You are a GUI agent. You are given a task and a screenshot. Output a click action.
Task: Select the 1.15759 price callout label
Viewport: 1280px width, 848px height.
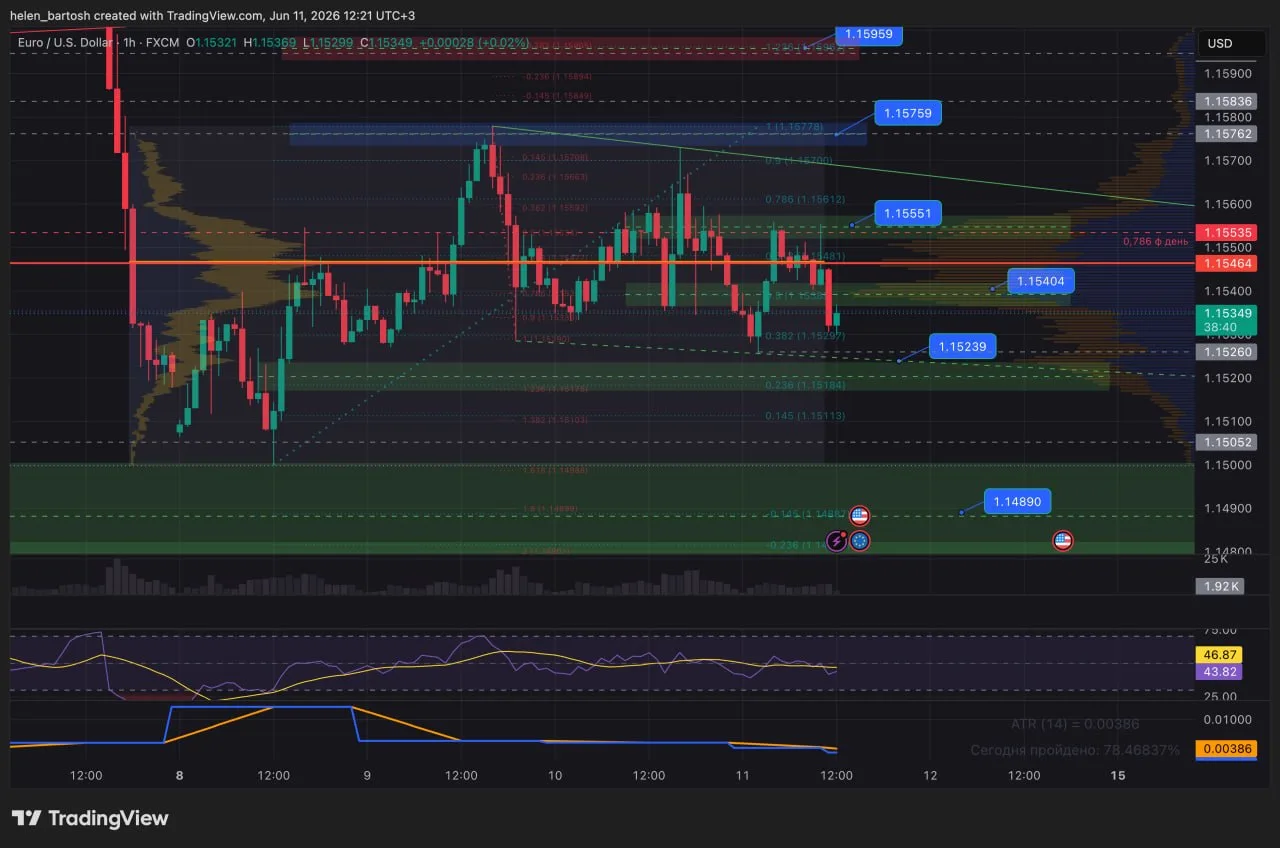(908, 113)
